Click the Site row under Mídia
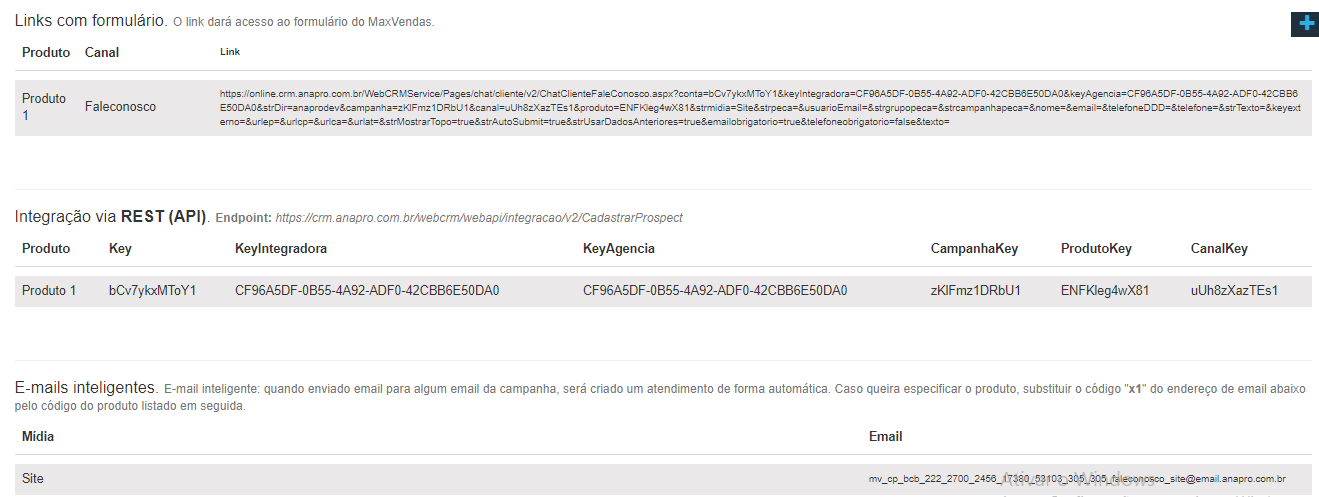The image size is (1319, 497). pos(33,479)
